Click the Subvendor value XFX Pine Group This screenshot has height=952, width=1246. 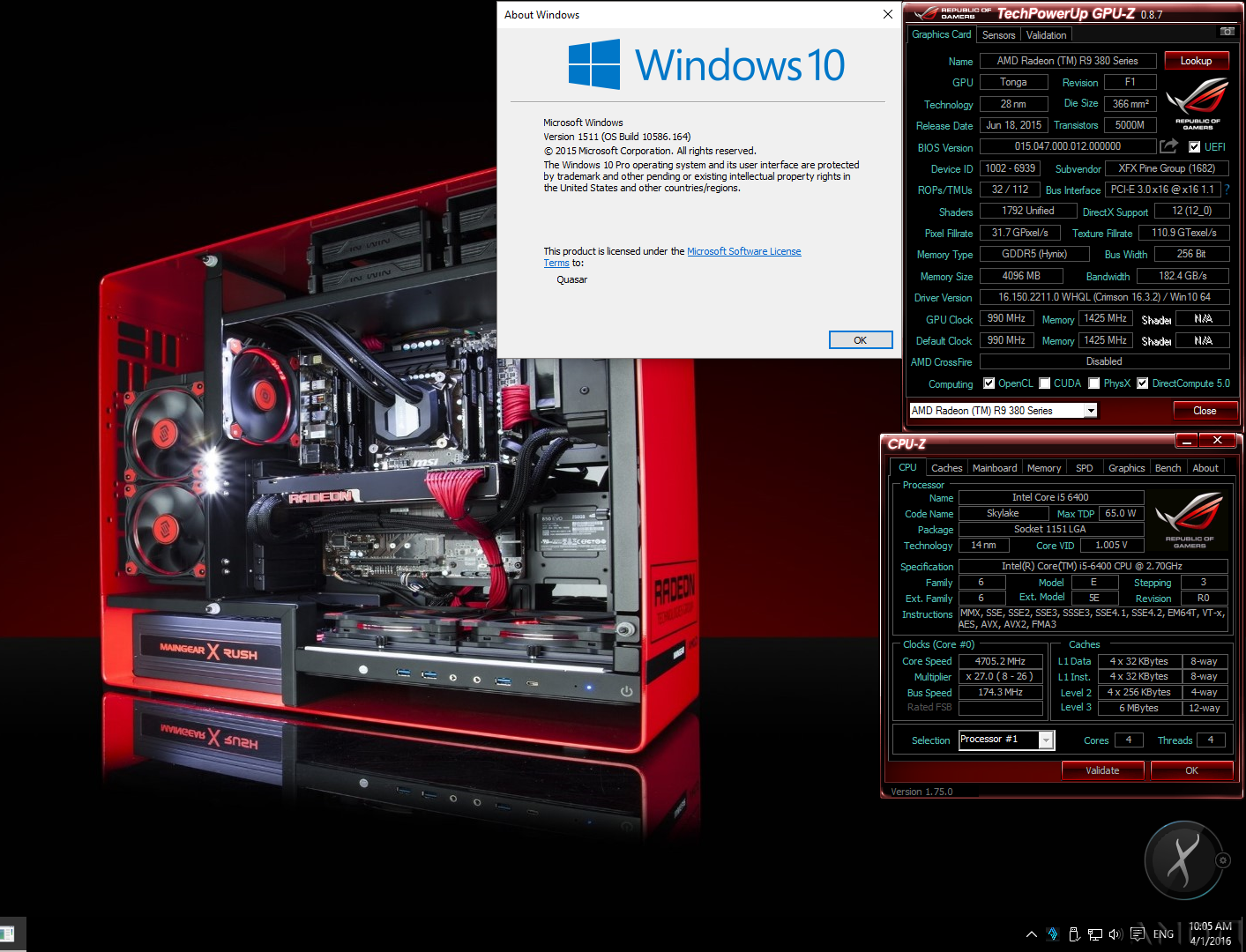click(x=1167, y=168)
